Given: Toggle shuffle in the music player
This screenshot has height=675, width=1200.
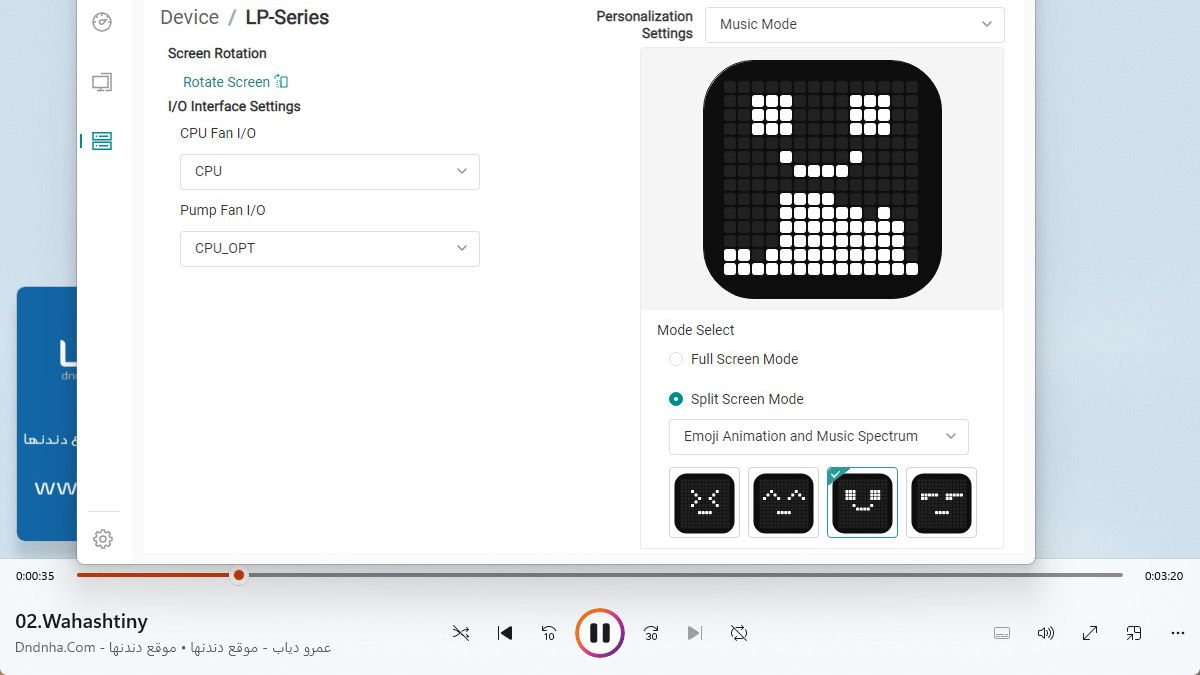Looking at the screenshot, I should (461, 633).
